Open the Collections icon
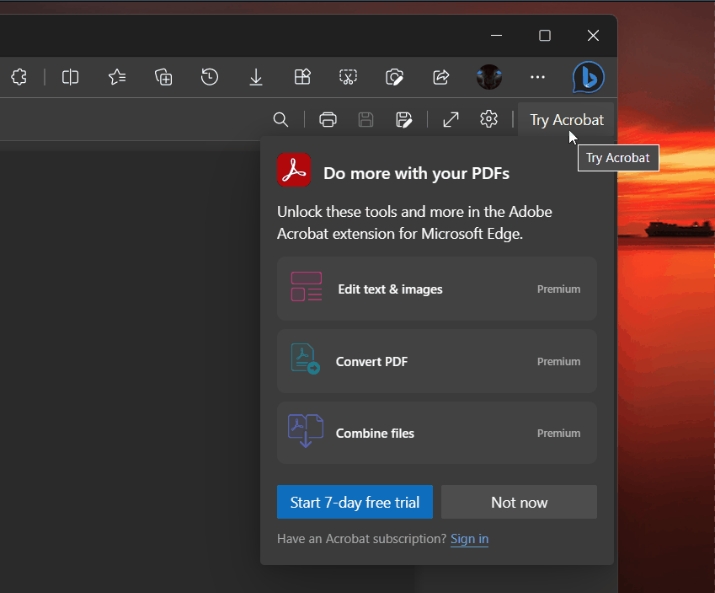715x593 pixels. point(163,77)
